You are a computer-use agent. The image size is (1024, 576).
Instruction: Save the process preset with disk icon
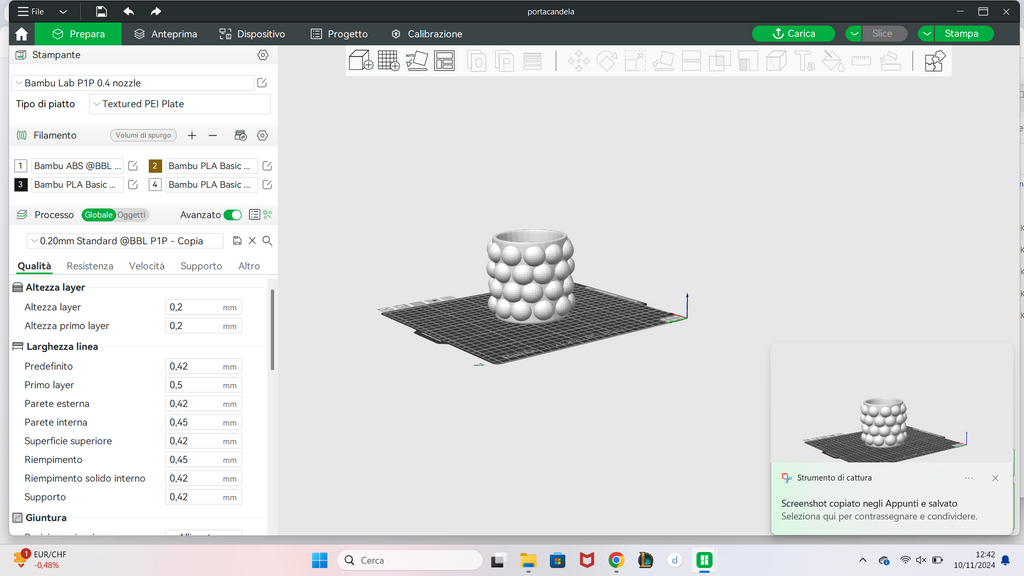coord(237,241)
